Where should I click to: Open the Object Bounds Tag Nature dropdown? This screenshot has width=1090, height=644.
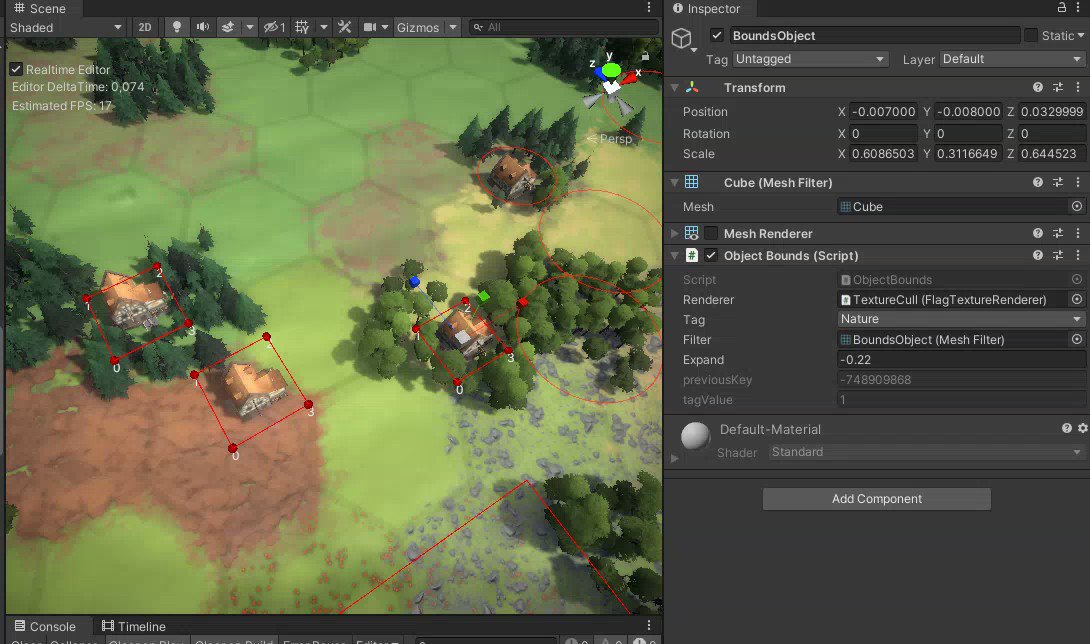coord(962,319)
